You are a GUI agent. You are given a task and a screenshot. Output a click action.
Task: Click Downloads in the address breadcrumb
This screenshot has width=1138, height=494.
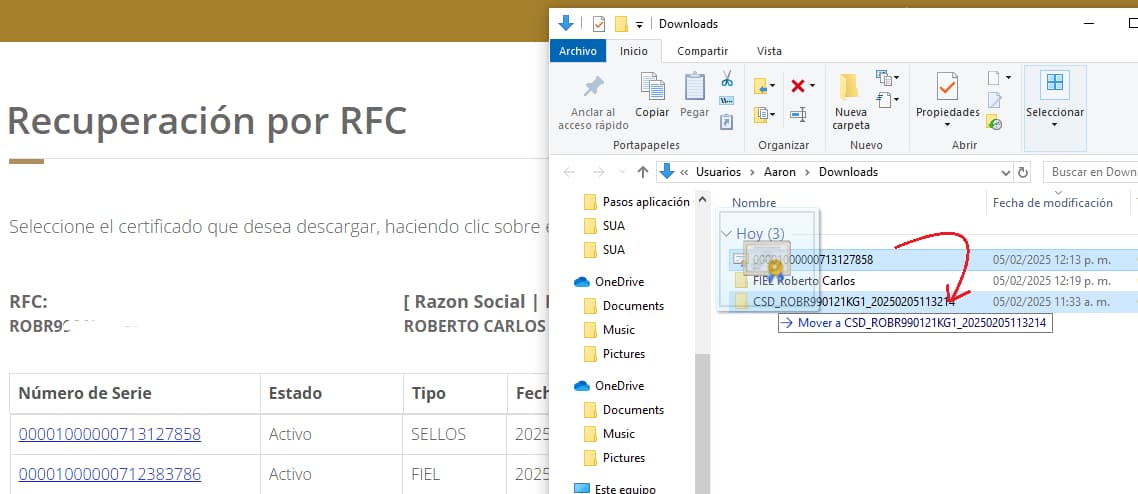[848, 172]
